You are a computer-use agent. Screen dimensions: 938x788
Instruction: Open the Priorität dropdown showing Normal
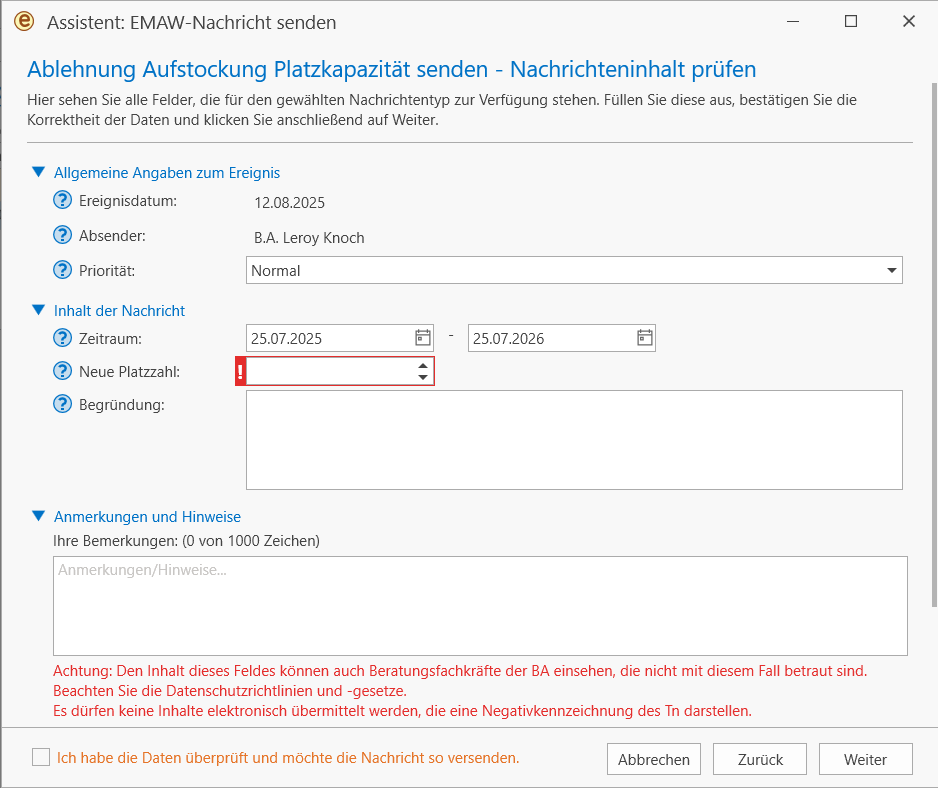[574, 270]
